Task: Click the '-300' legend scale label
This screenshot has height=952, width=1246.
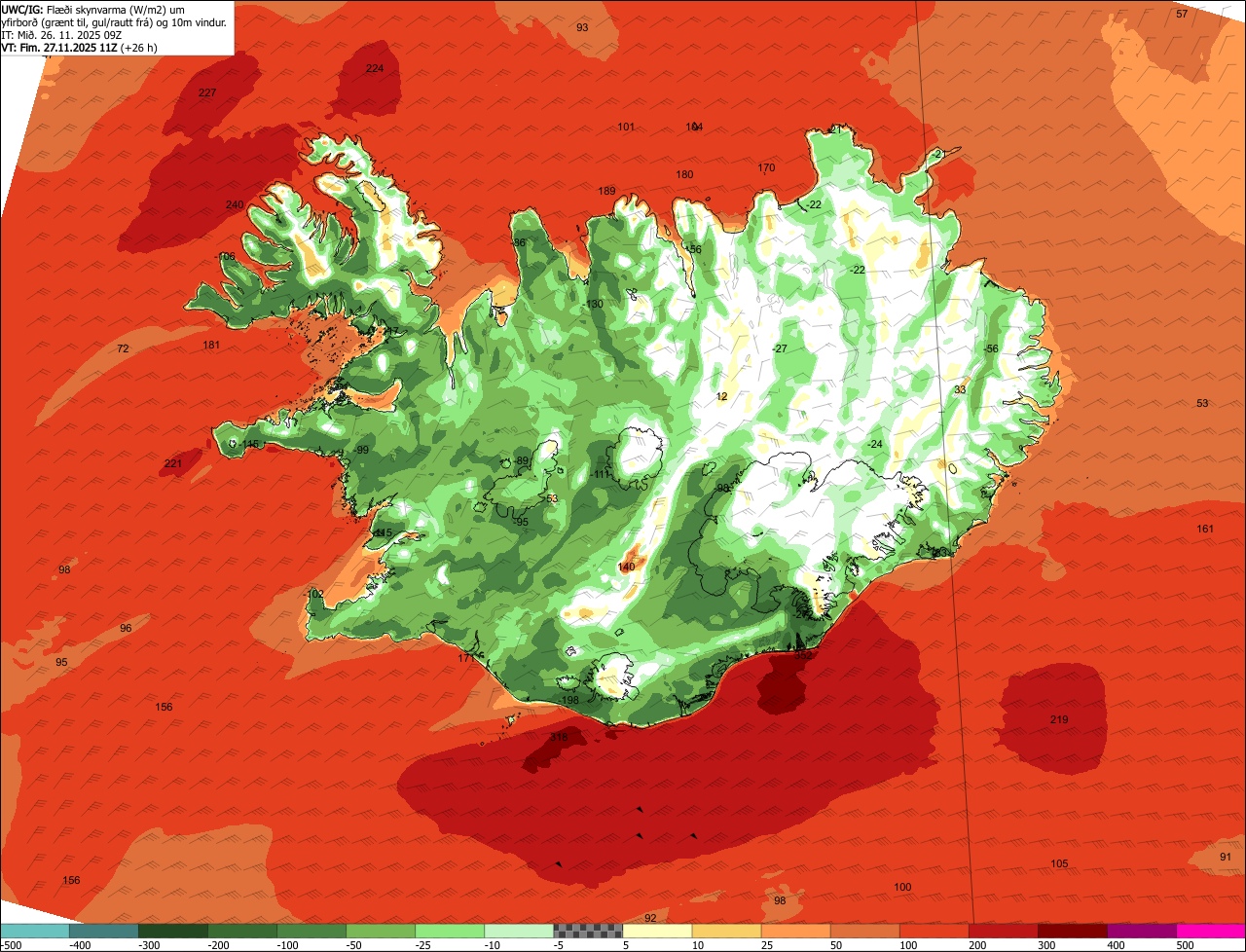Action: (148, 945)
